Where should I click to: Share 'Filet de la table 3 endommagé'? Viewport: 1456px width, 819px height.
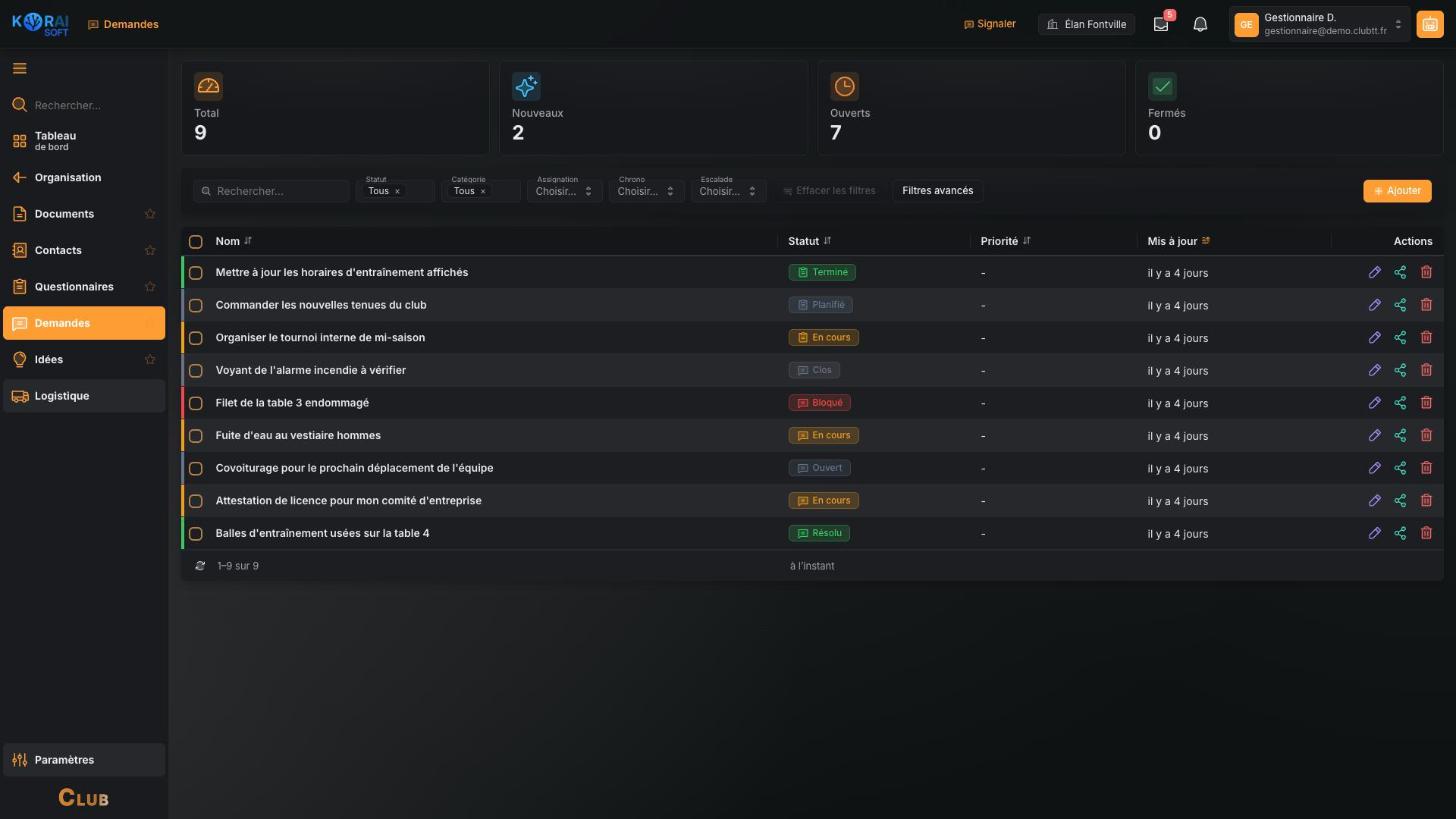point(1400,403)
